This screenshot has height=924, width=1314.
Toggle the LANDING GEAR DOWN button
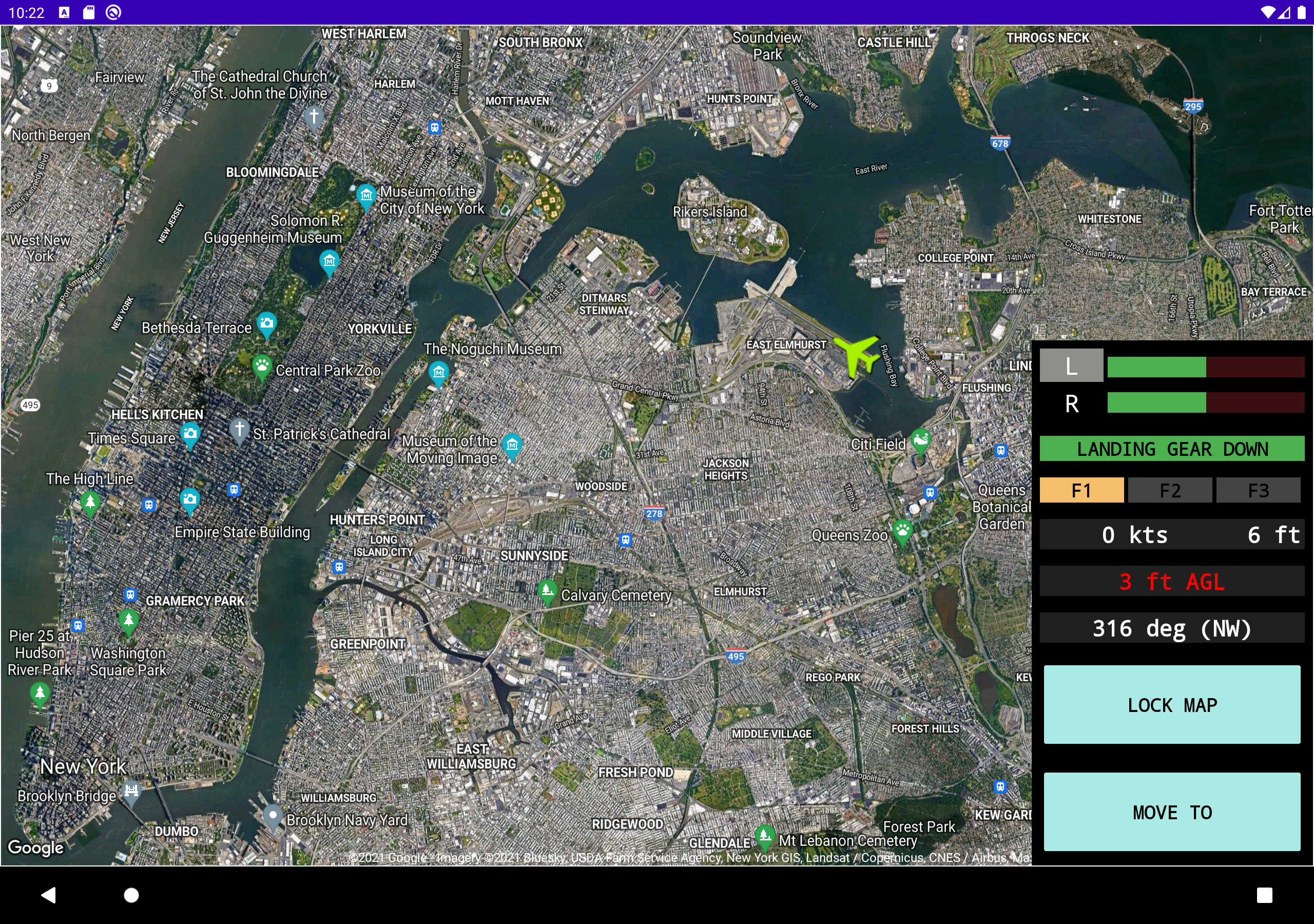pos(1171,449)
